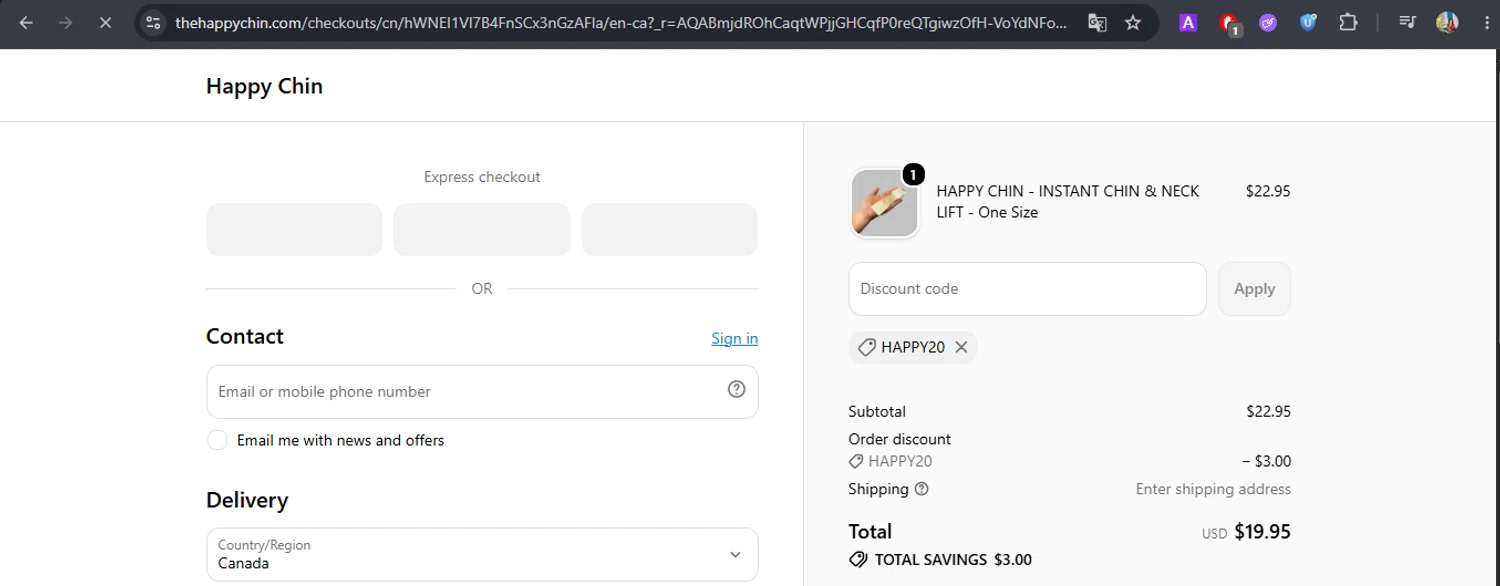Click the middle express checkout button
1500x586 pixels.
point(482,229)
